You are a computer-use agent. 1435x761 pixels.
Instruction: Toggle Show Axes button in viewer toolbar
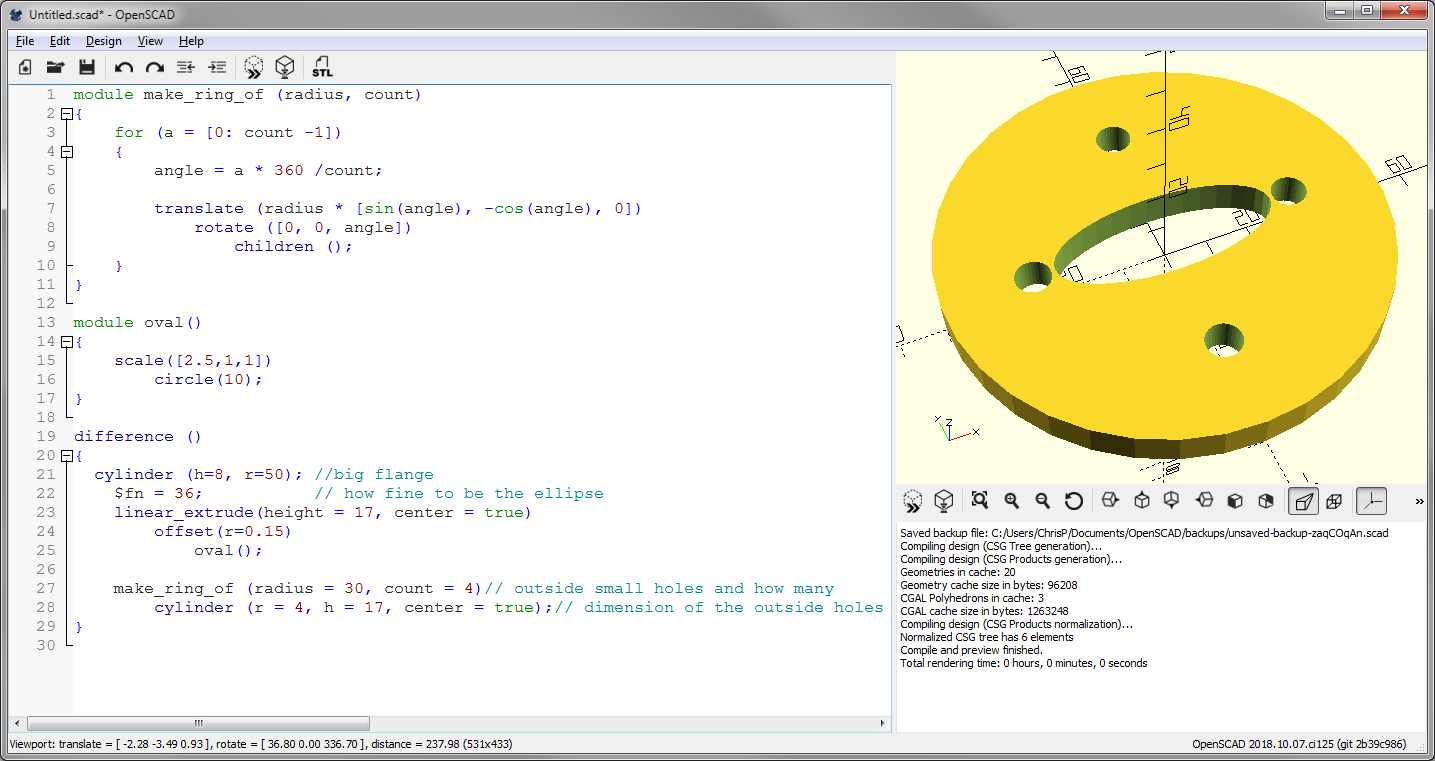tap(1371, 501)
